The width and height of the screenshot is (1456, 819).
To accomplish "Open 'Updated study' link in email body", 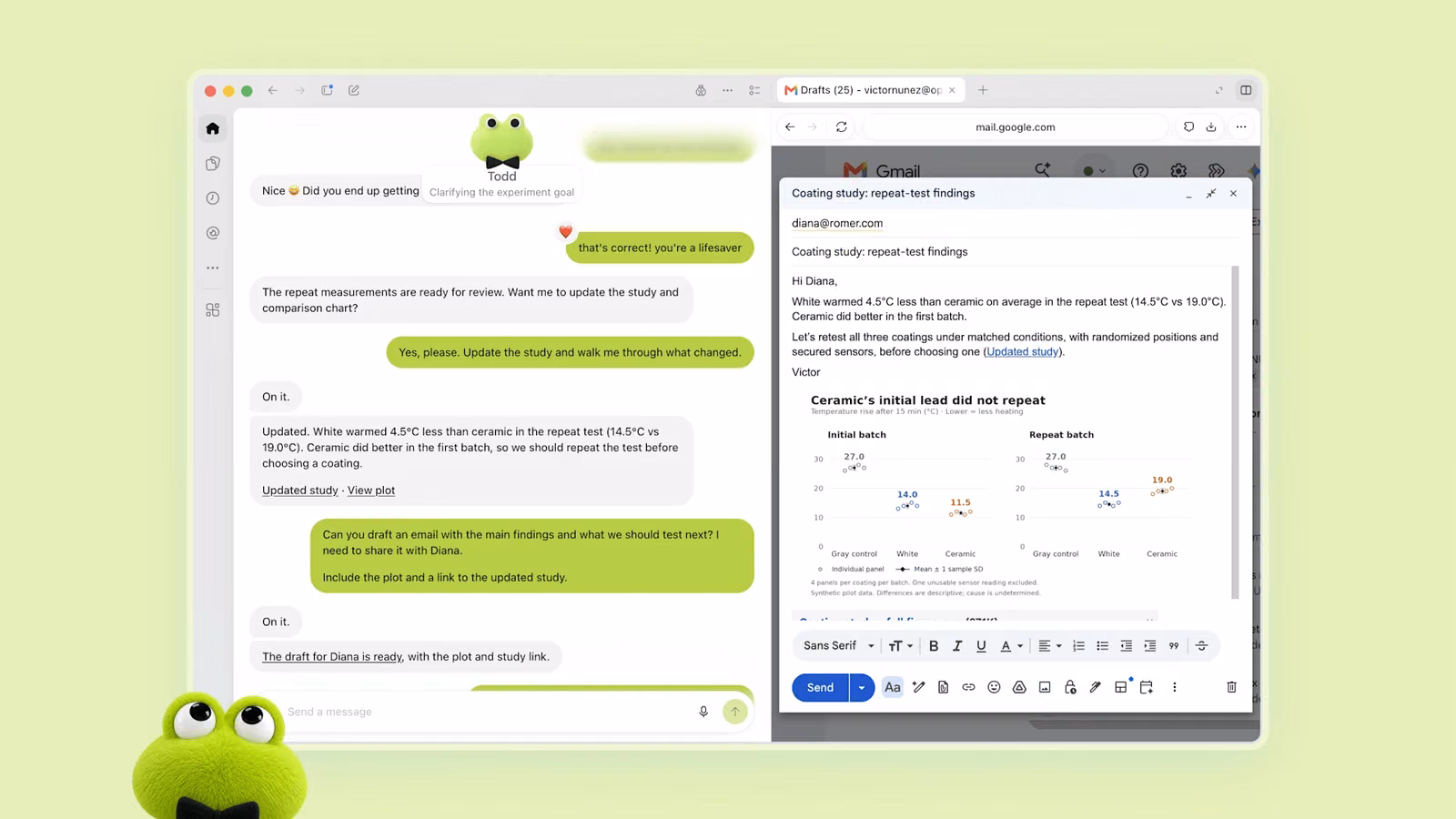I will tap(1023, 352).
